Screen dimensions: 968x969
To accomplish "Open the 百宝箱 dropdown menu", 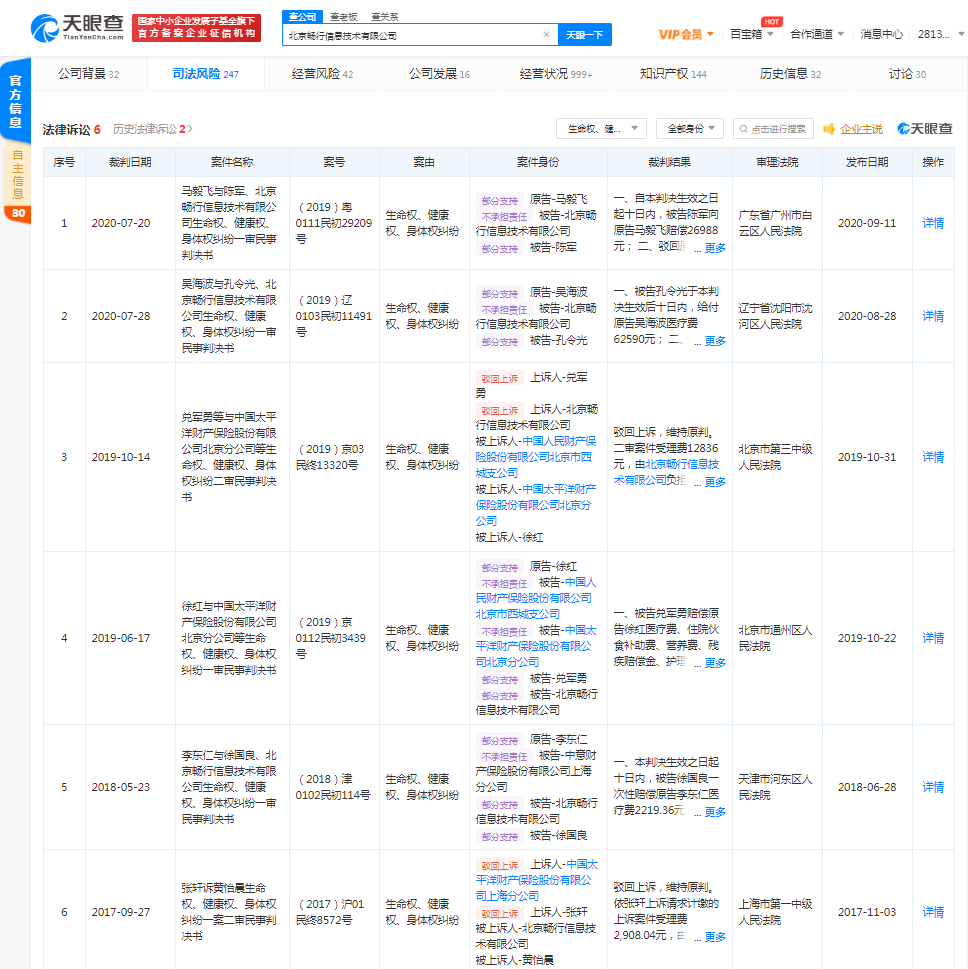I will 752,34.
